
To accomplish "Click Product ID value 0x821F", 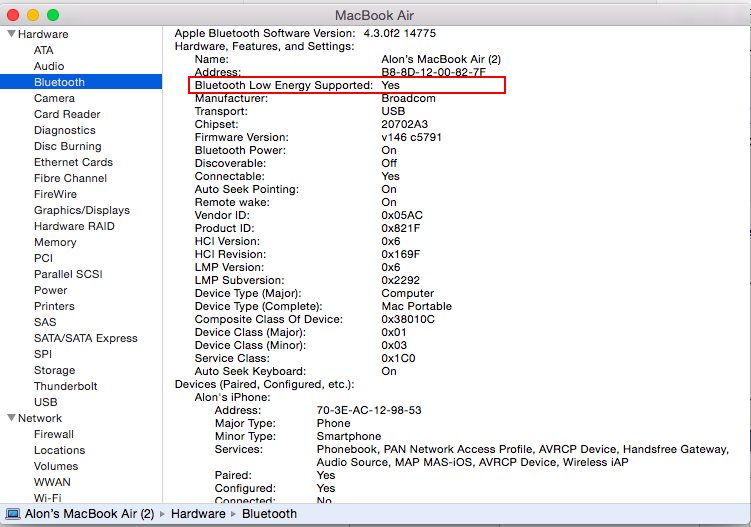I will point(400,228).
